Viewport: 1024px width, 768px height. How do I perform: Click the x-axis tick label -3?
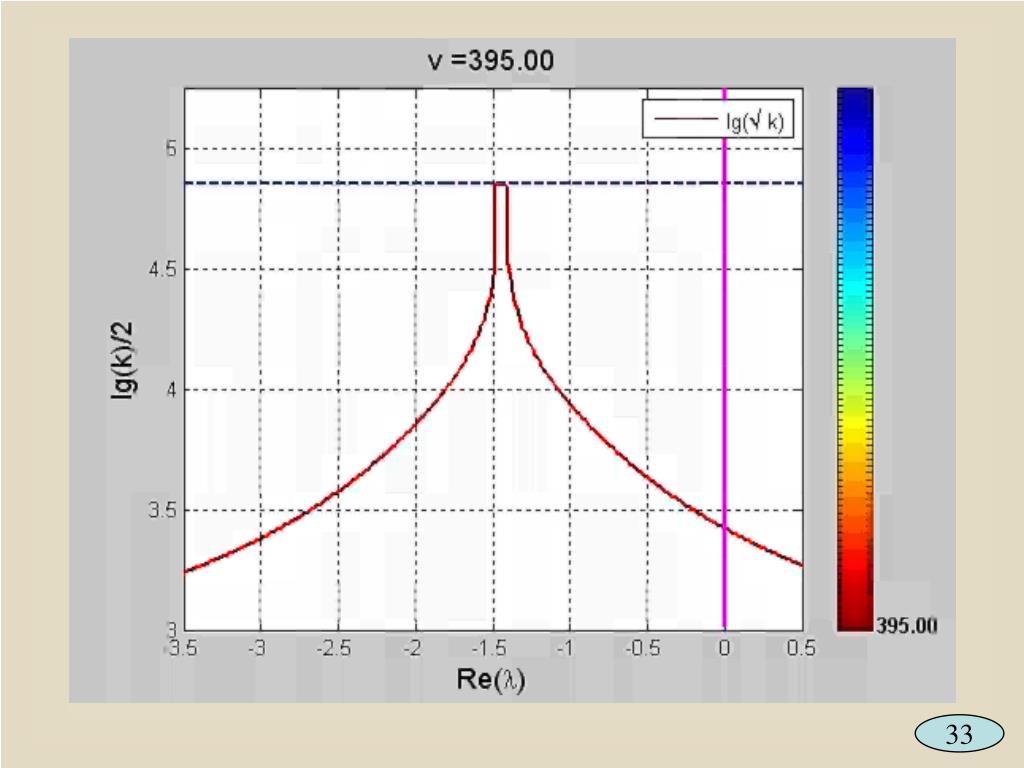click(257, 648)
